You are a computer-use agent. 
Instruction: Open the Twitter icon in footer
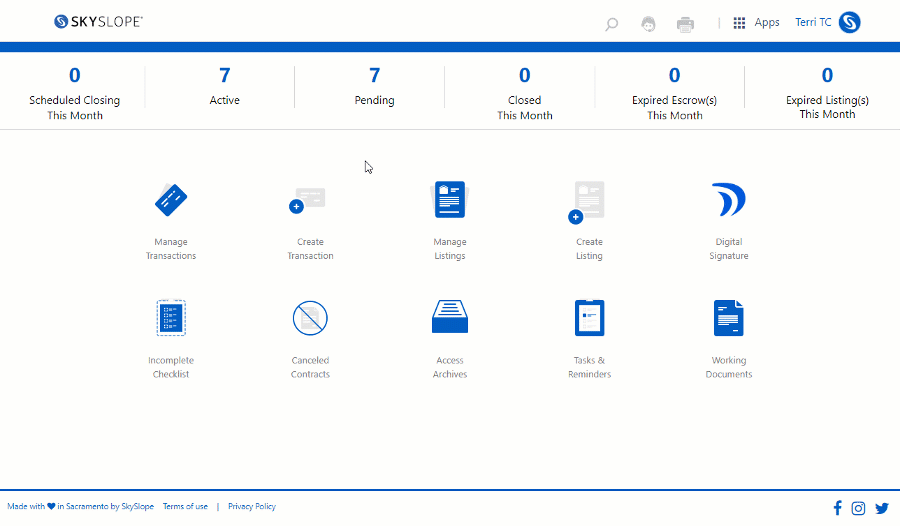click(x=882, y=508)
